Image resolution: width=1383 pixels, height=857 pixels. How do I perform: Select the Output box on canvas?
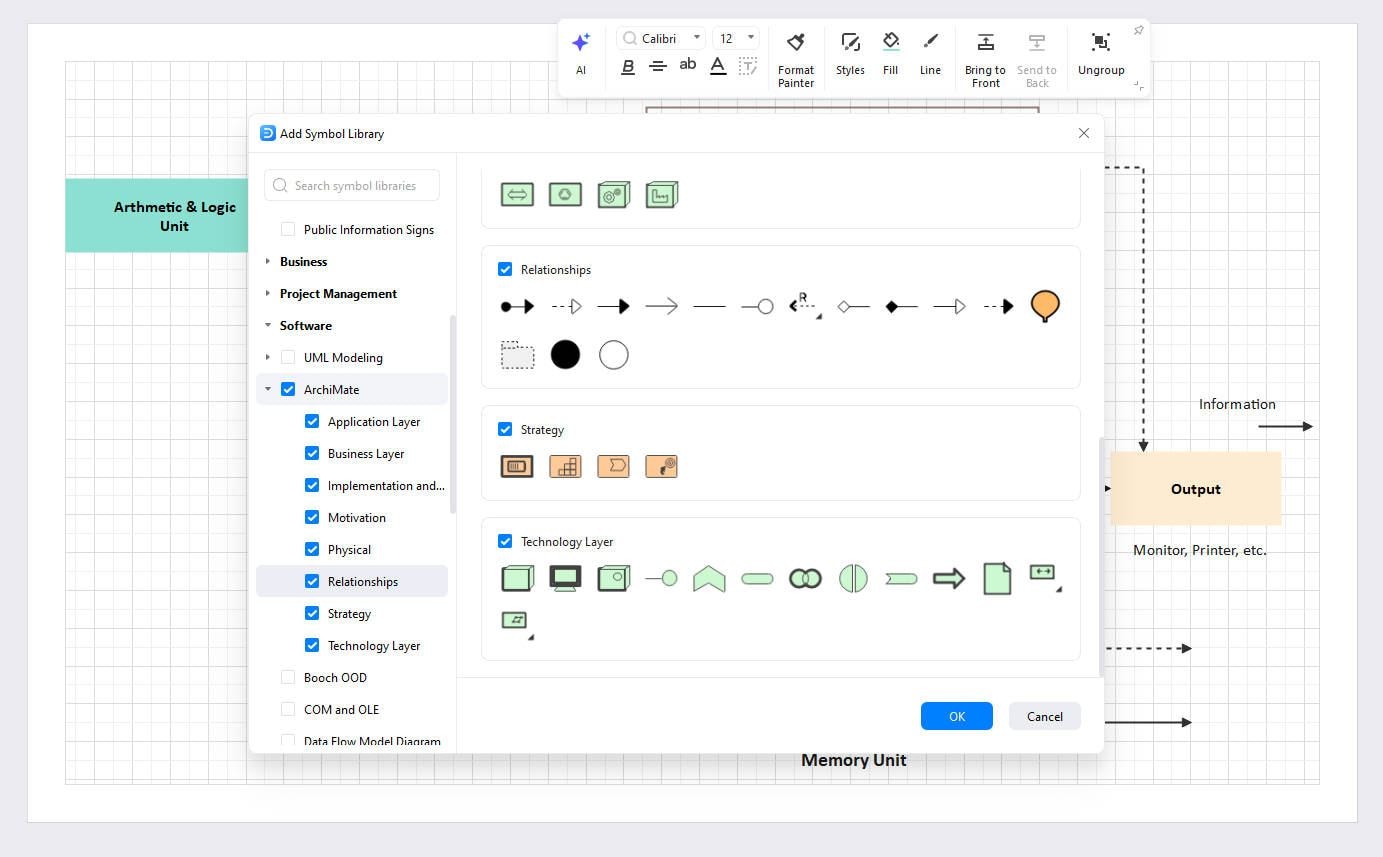[x=1196, y=489]
